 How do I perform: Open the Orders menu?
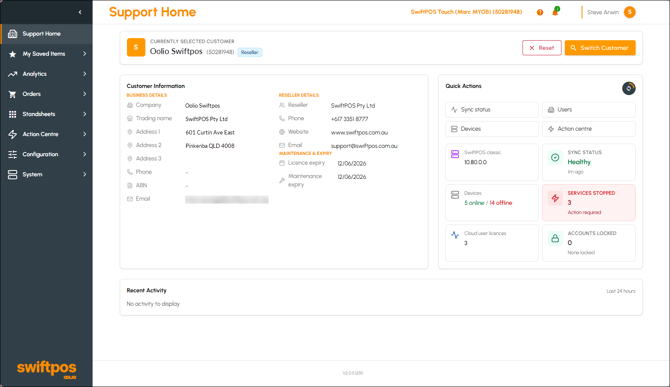(46, 94)
